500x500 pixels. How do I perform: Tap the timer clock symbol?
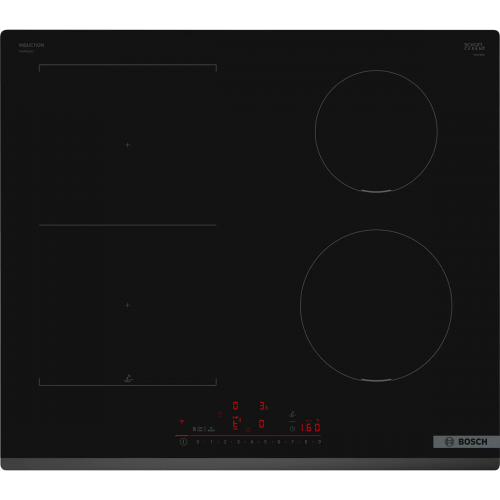tap(292, 429)
